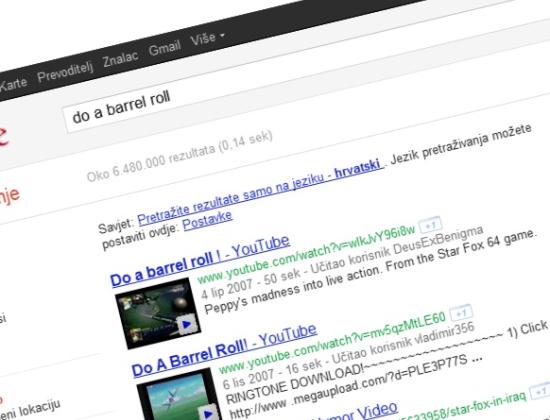Select Znalac in the top bar
This screenshot has height=420, width=550.
[x=120, y=59]
